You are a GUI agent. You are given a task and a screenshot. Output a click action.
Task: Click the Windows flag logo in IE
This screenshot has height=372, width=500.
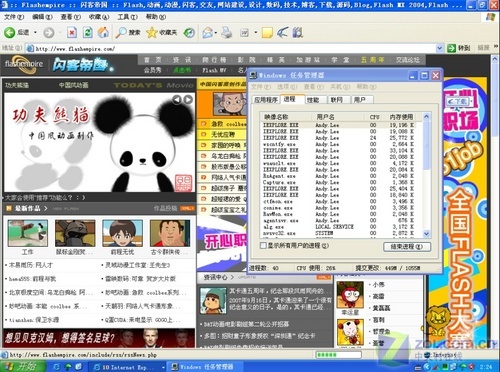pos(490,17)
